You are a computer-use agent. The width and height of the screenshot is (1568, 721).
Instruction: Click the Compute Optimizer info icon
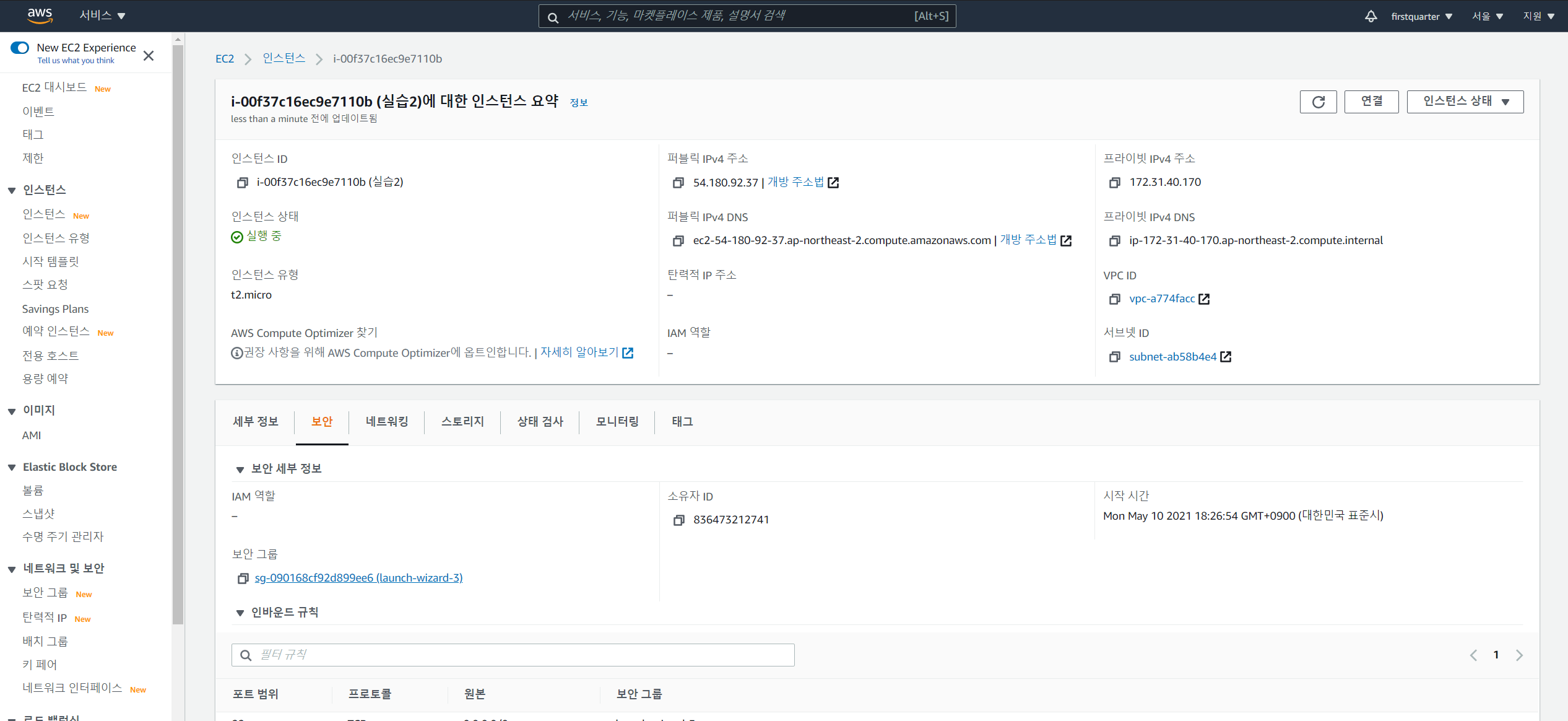coord(236,353)
